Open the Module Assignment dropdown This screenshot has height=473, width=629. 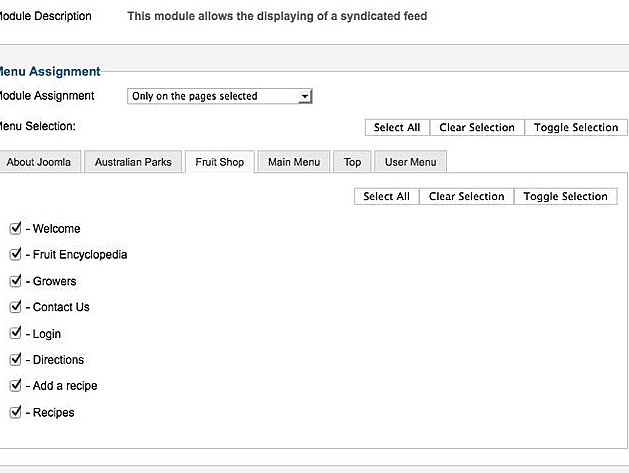click(220, 96)
